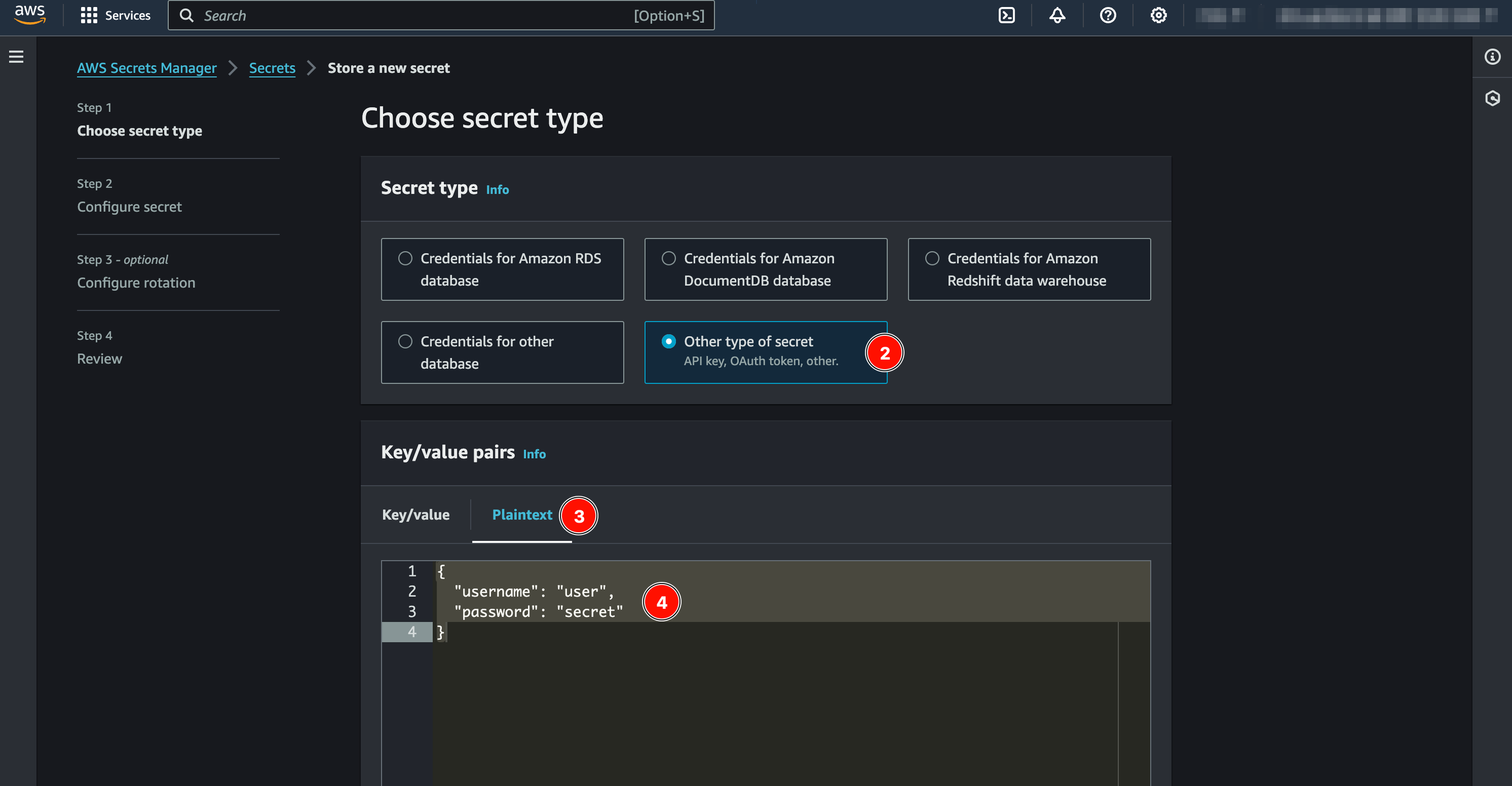Click the AWS Services menu icon
The height and width of the screenshot is (786, 1512).
tap(88, 15)
